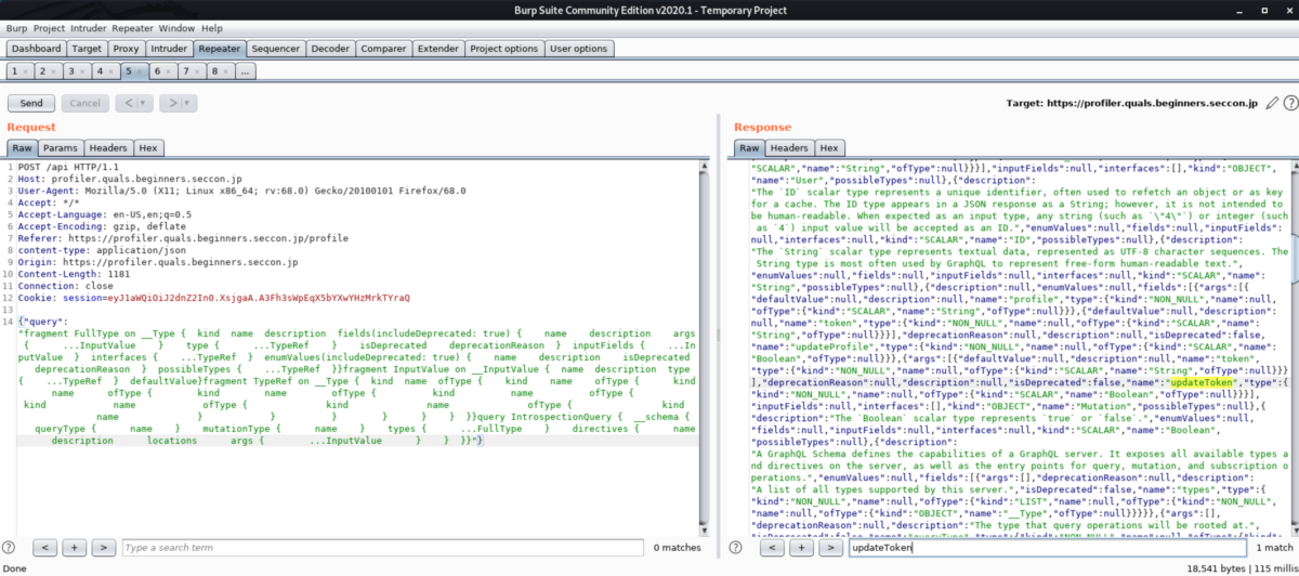Open response search options with the plus button
Viewport: 1299px width, 576px height.
tap(801, 548)
